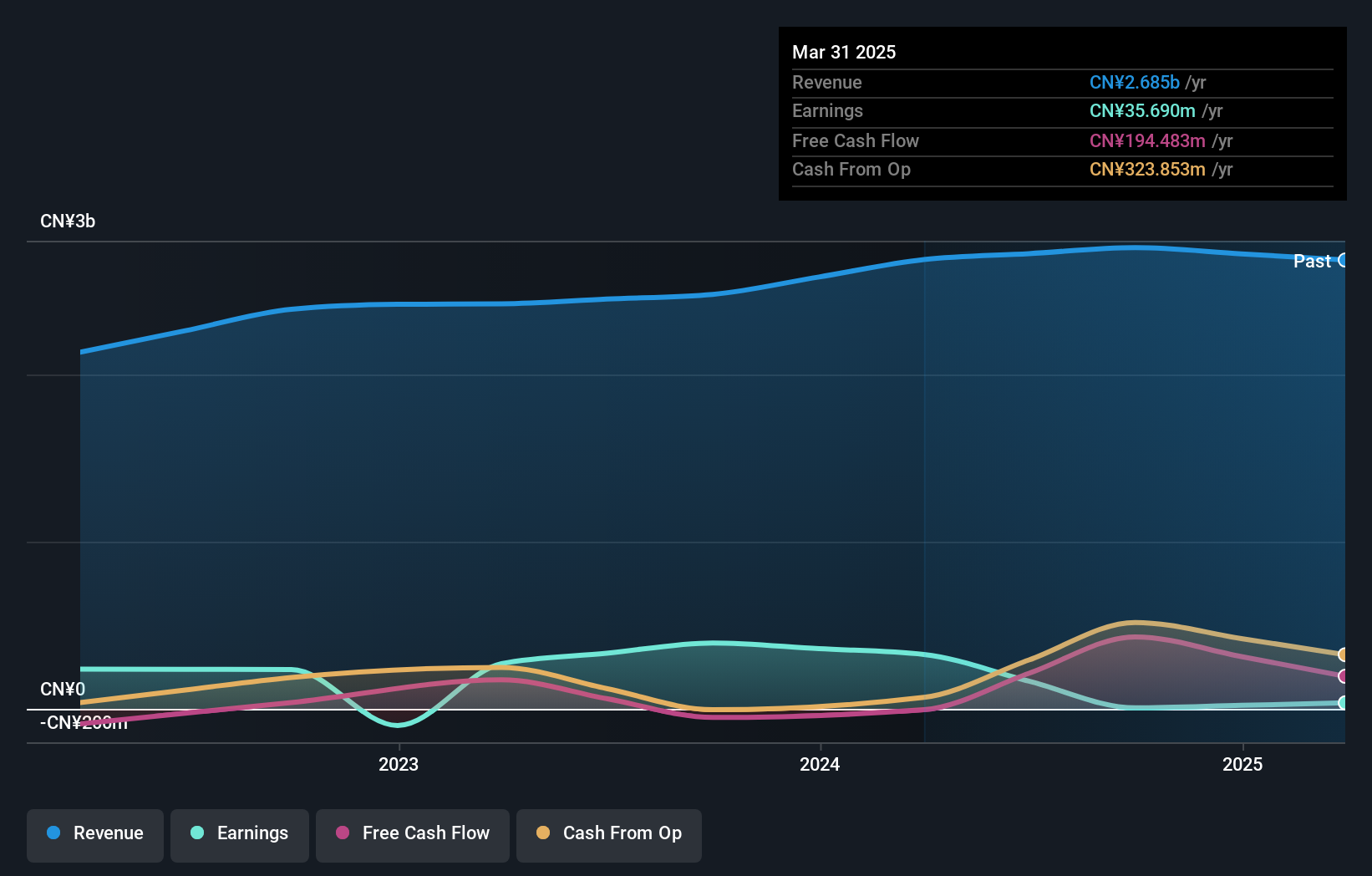
Task: Select the 2023 axis label
Action: tap(399, 764)
